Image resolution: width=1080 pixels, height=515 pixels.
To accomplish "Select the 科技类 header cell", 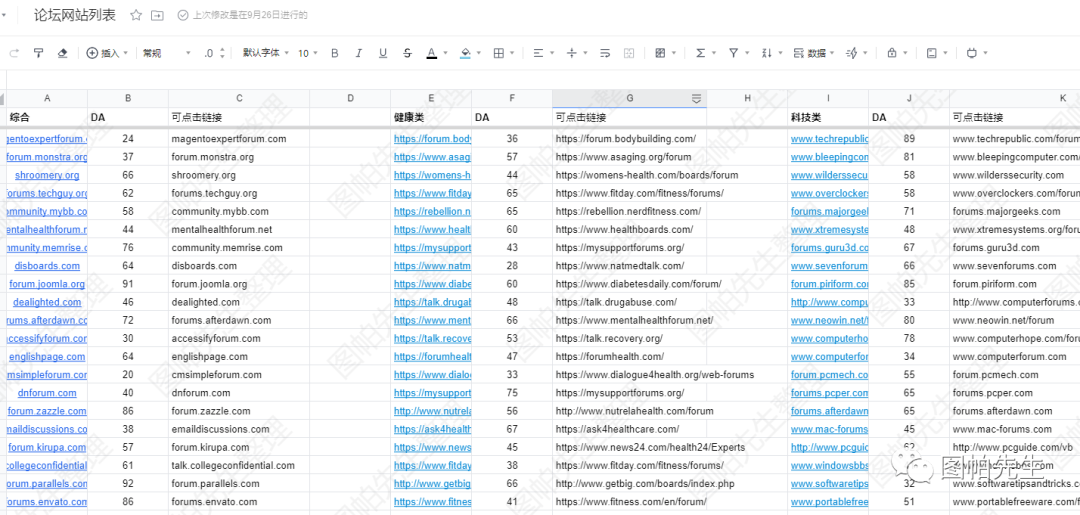I will click(828, 117).
